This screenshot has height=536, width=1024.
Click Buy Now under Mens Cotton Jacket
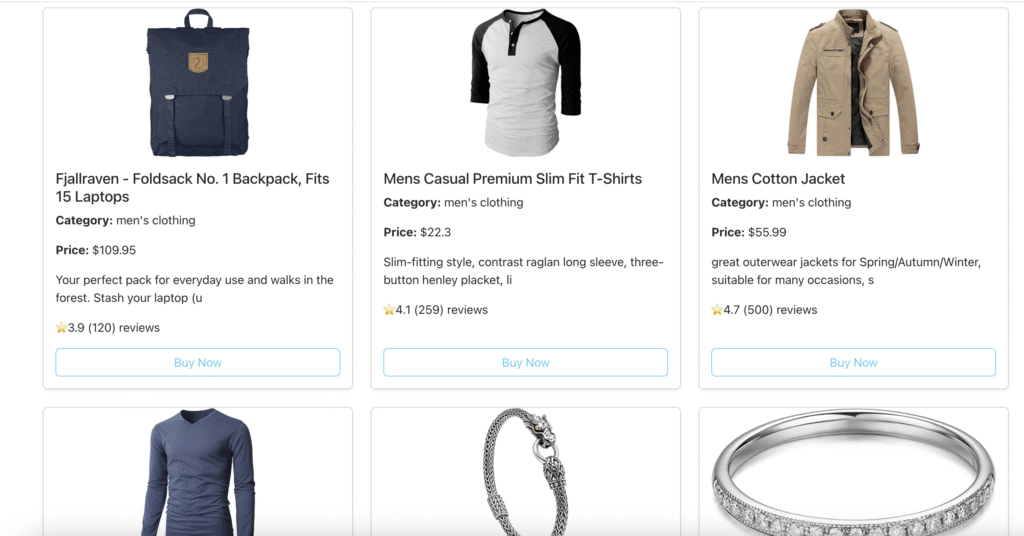tap(853, 363)
